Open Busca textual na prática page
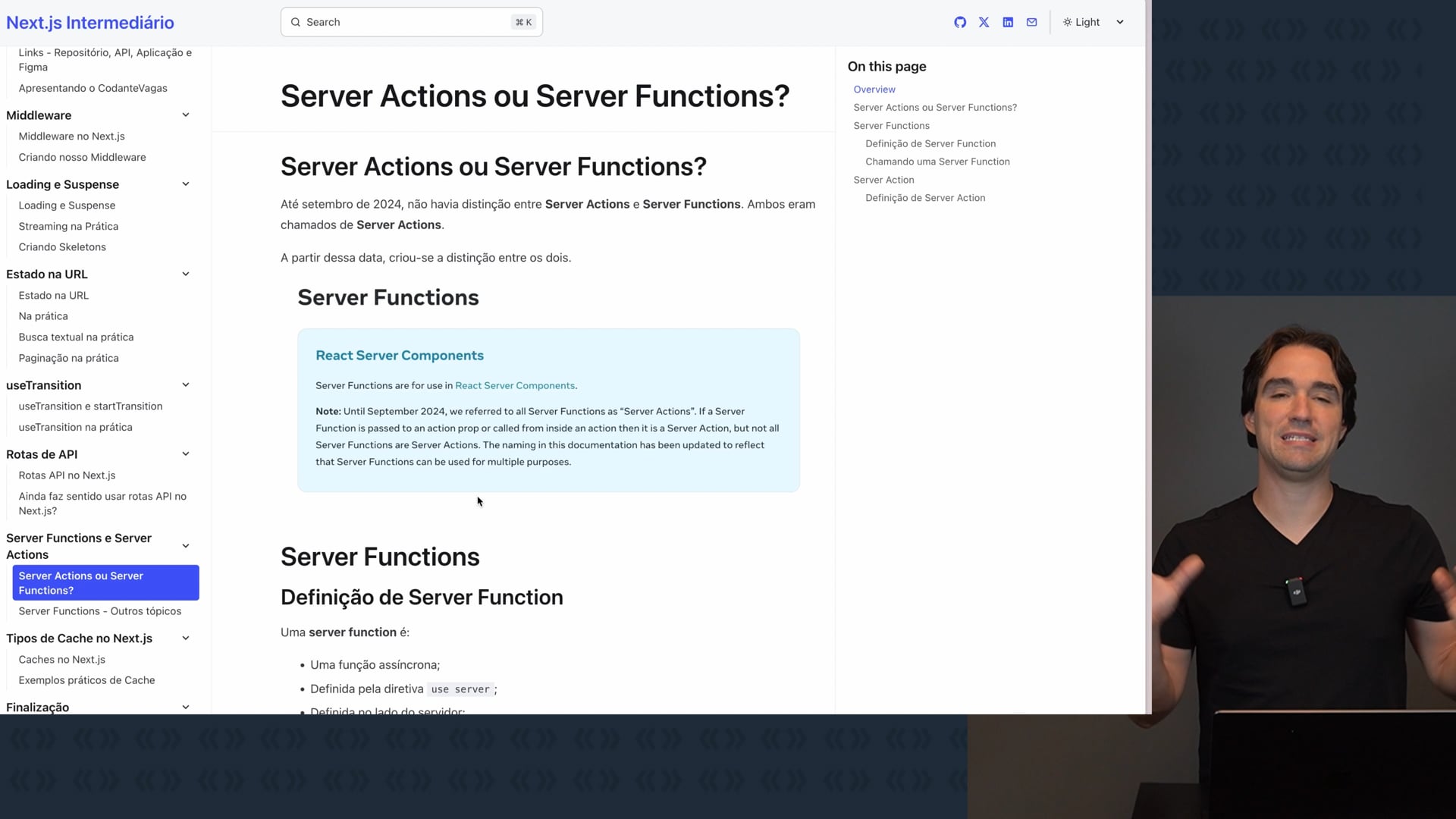1456x819 pixels. pos(76,337)
